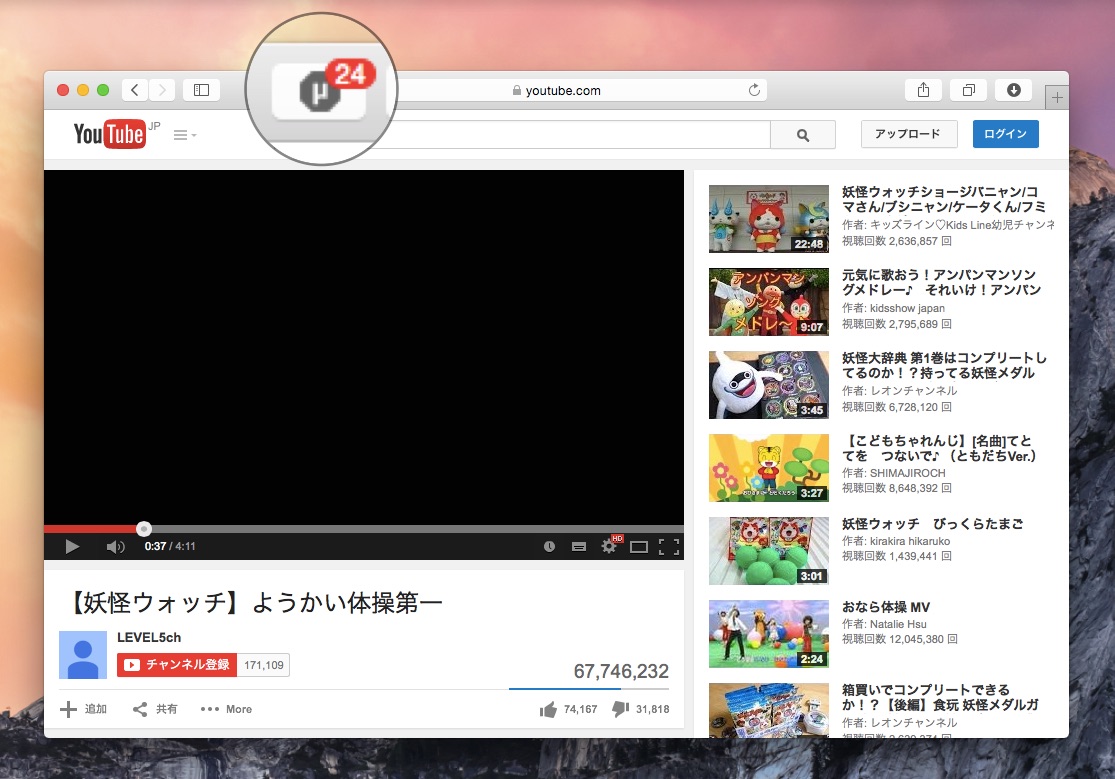Viewport: 1115px width, 779px height.
Task: Open thumbnail of 22:48 妖怪ウォッチショー video
Action: click(769, 218)
